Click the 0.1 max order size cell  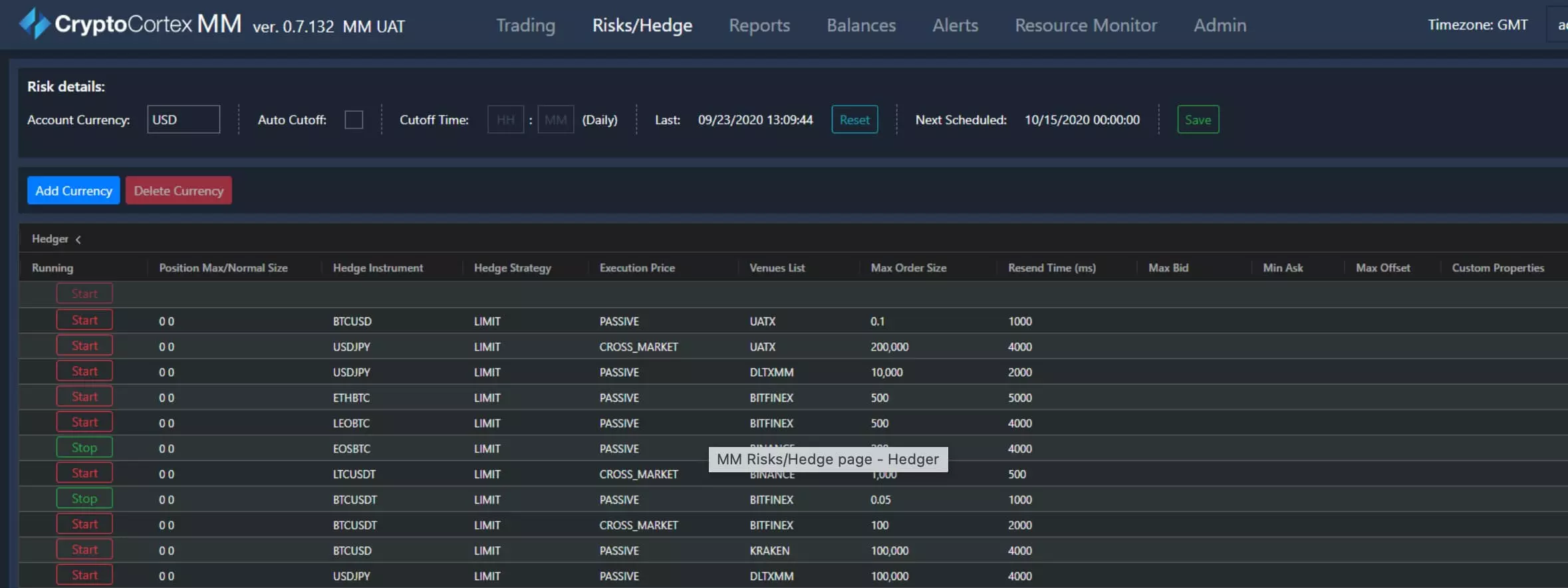878,321
